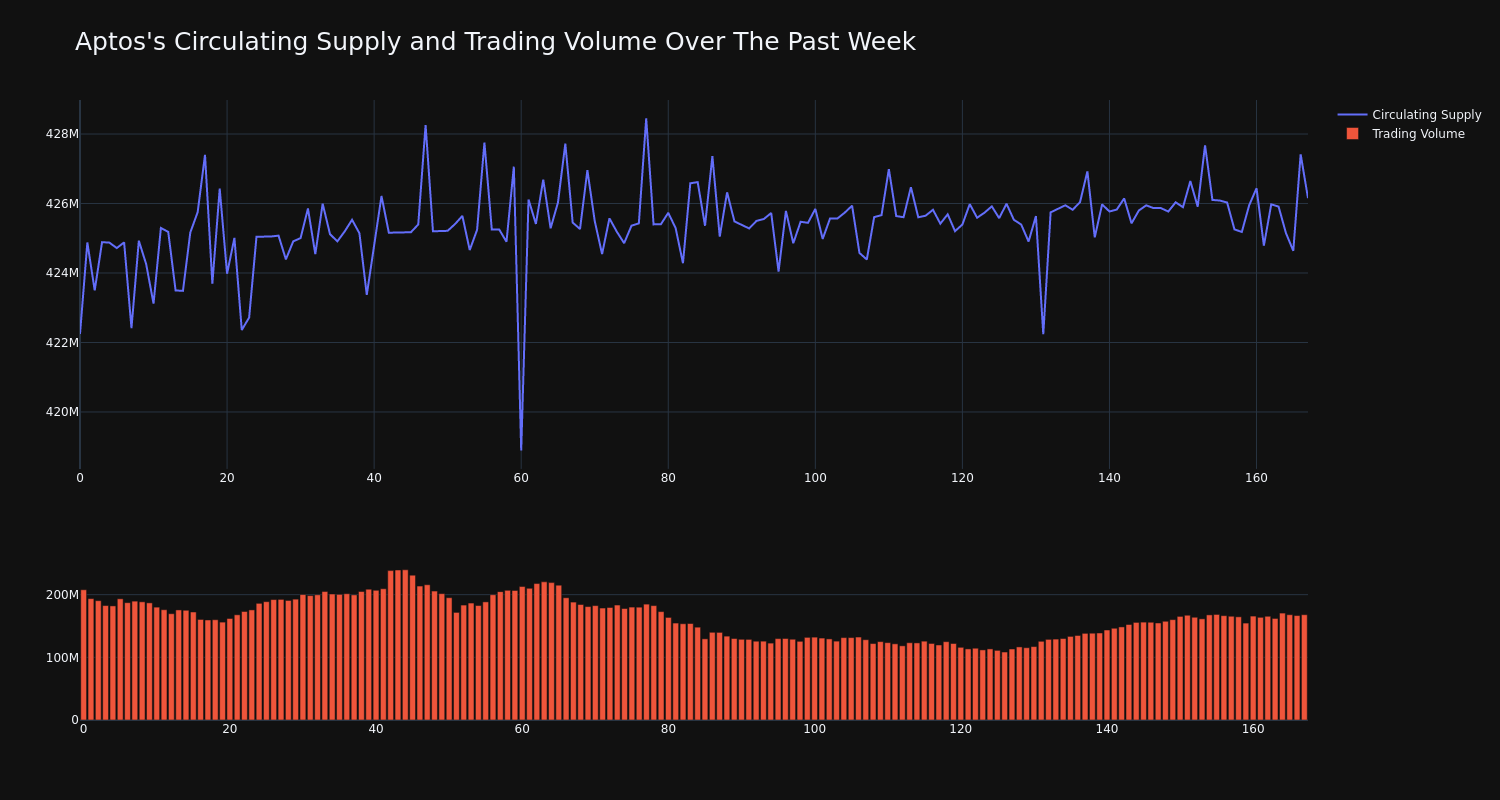This screenshot has width=1500, height=800.
Task: Click the 200M volume axis label
Action: pyautogui.click(x=62, y=595)
